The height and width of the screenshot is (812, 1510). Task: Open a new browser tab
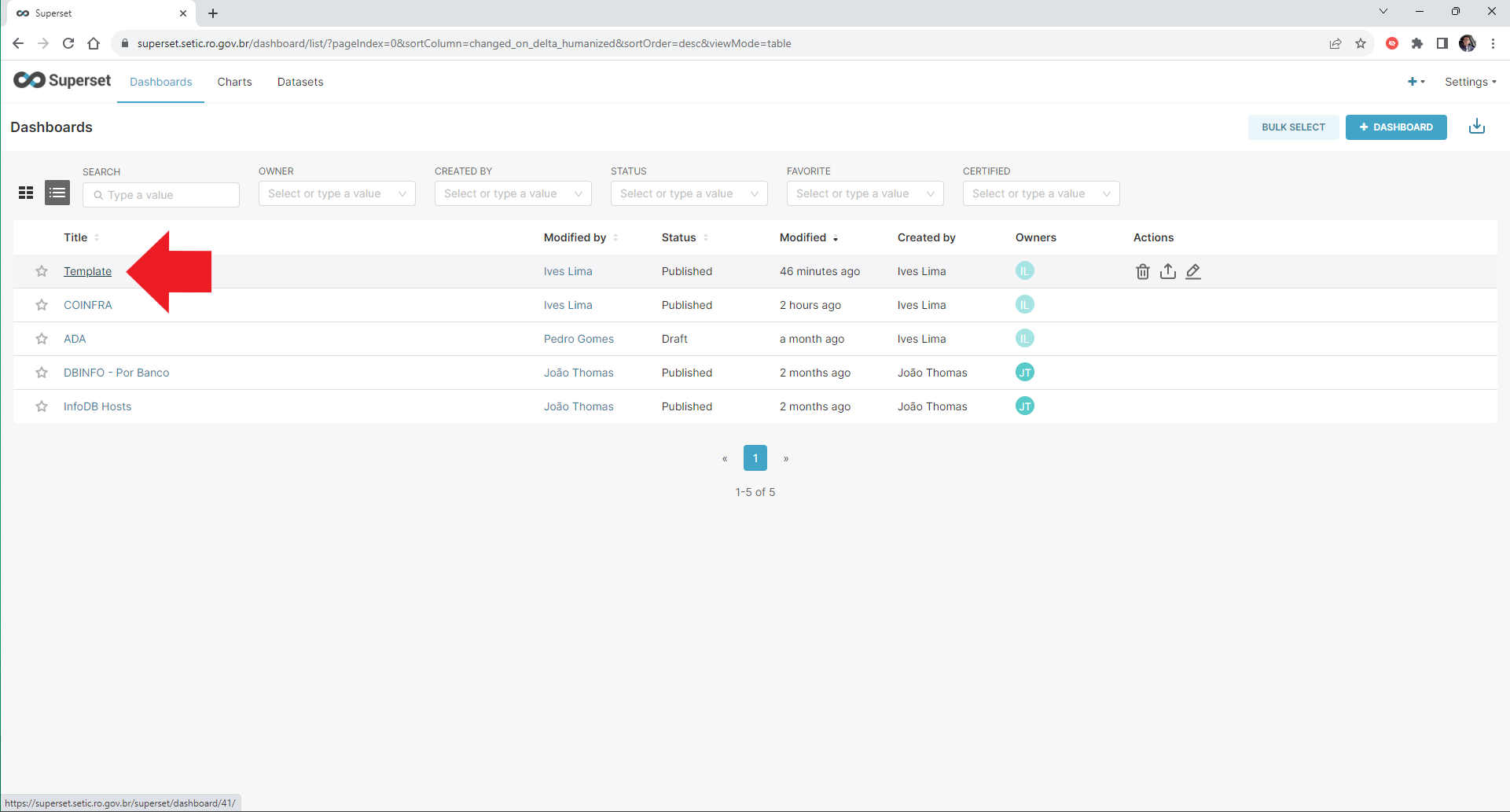coord(213,13)
